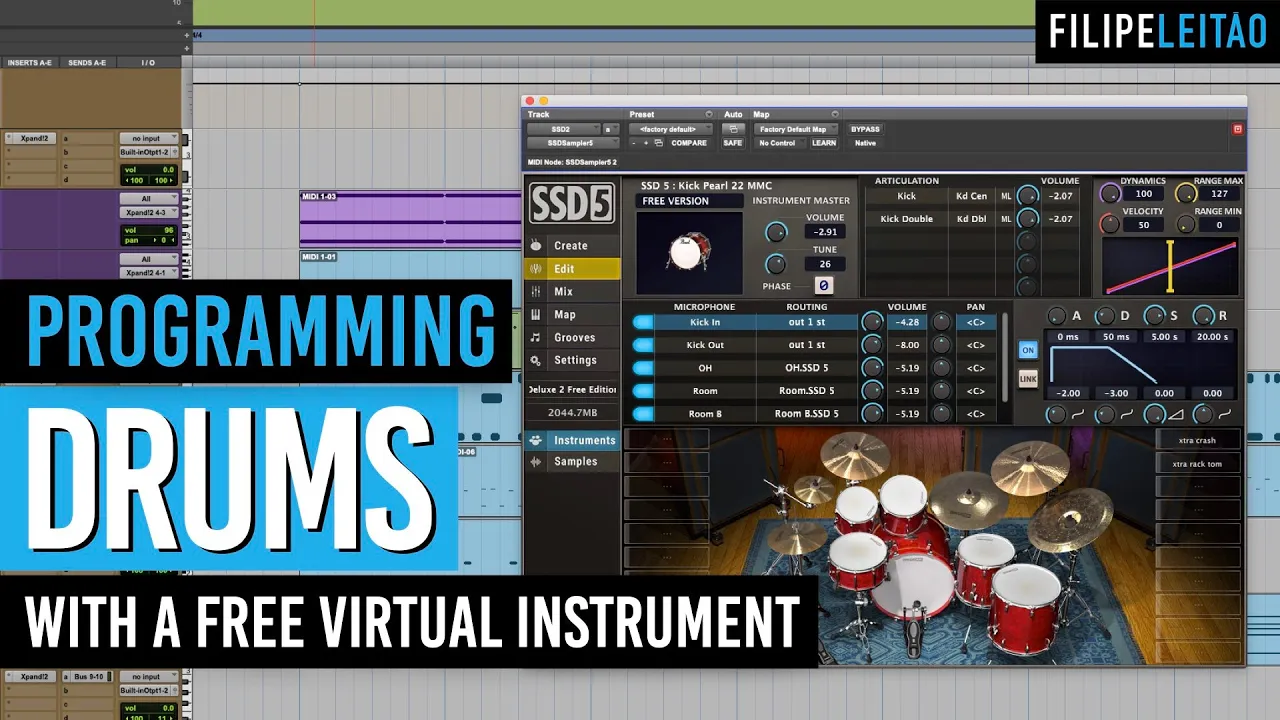1280x720 pixels.
Task: Click the copy preset settings icon beside COMPARE
Action: click(658, 143)
